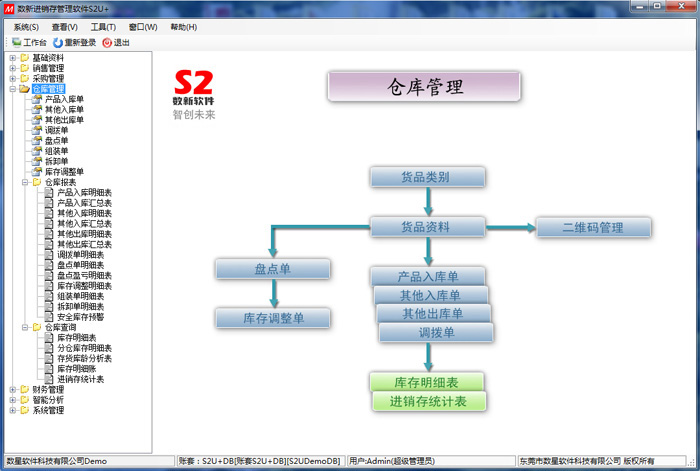This screenshot has height=471, width=700.
Task: Select 拆卸单明细表 in the tree
Action: [x=80, y=307]
